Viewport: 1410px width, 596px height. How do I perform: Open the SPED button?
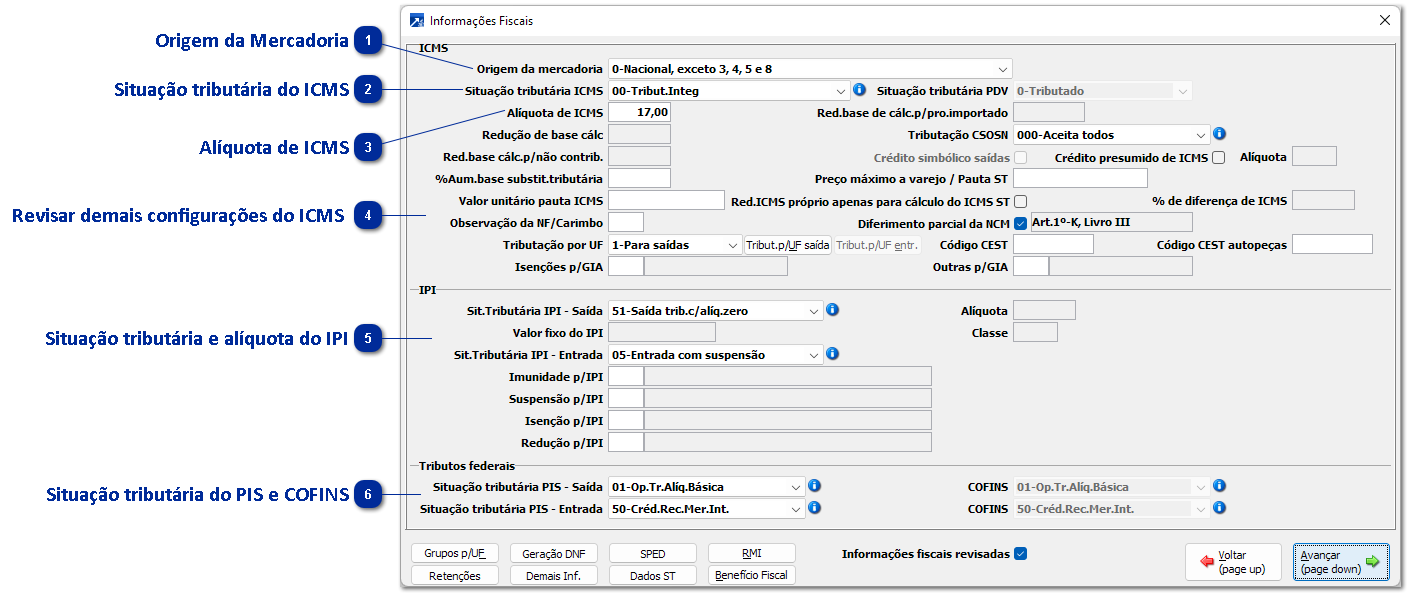click(x=653, y=554)
